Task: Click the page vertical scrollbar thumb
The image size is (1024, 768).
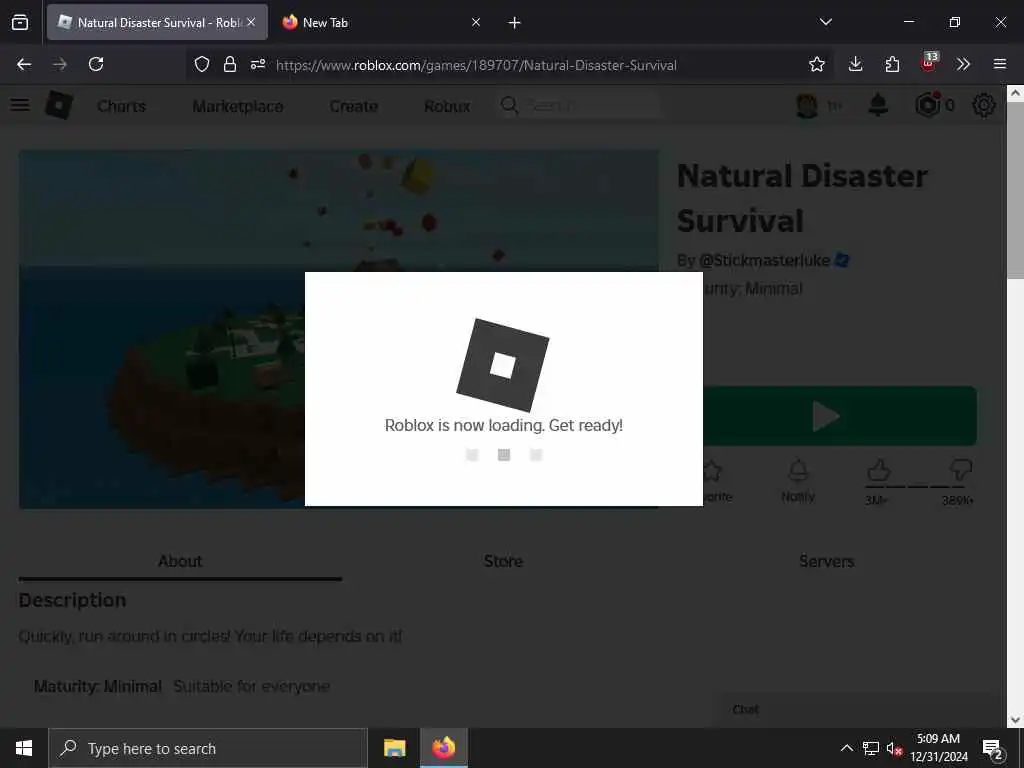Action: pos(1015,189)
